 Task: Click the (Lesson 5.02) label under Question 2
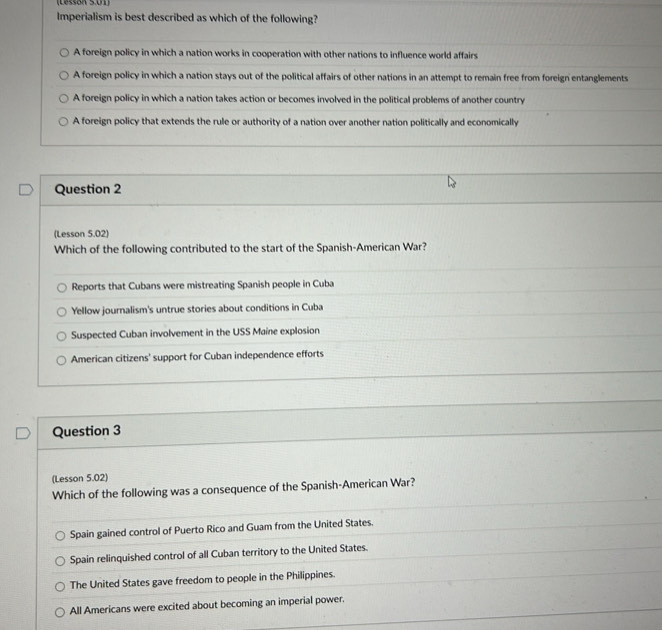click(81, 234)
